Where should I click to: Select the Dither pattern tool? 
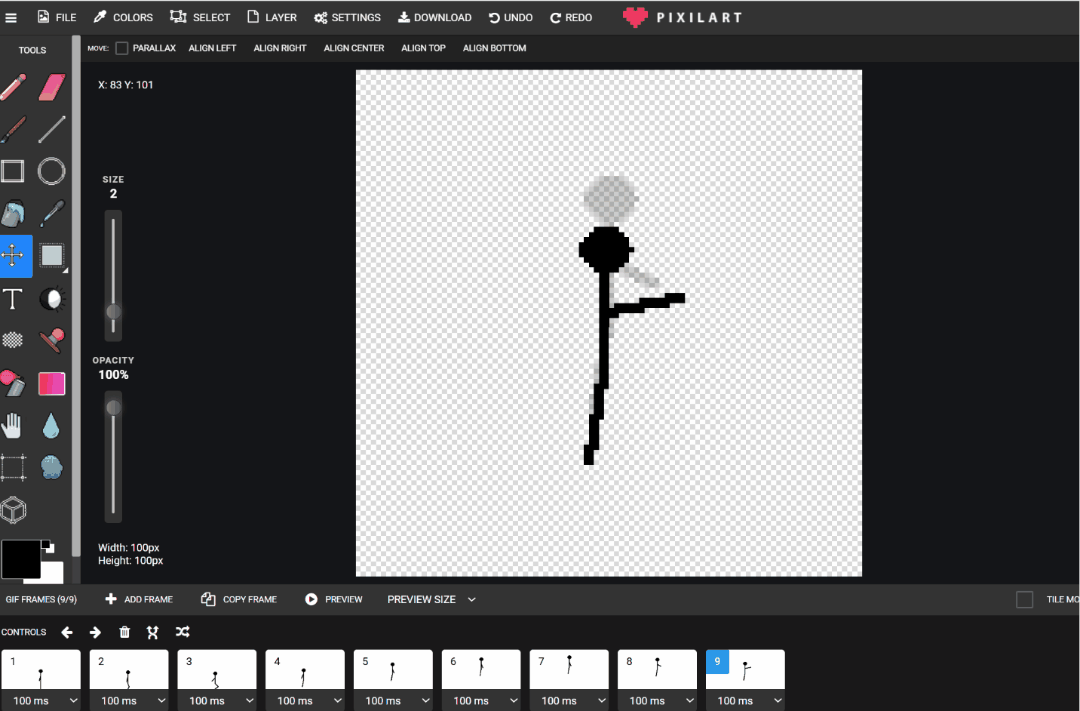[12, 340]
